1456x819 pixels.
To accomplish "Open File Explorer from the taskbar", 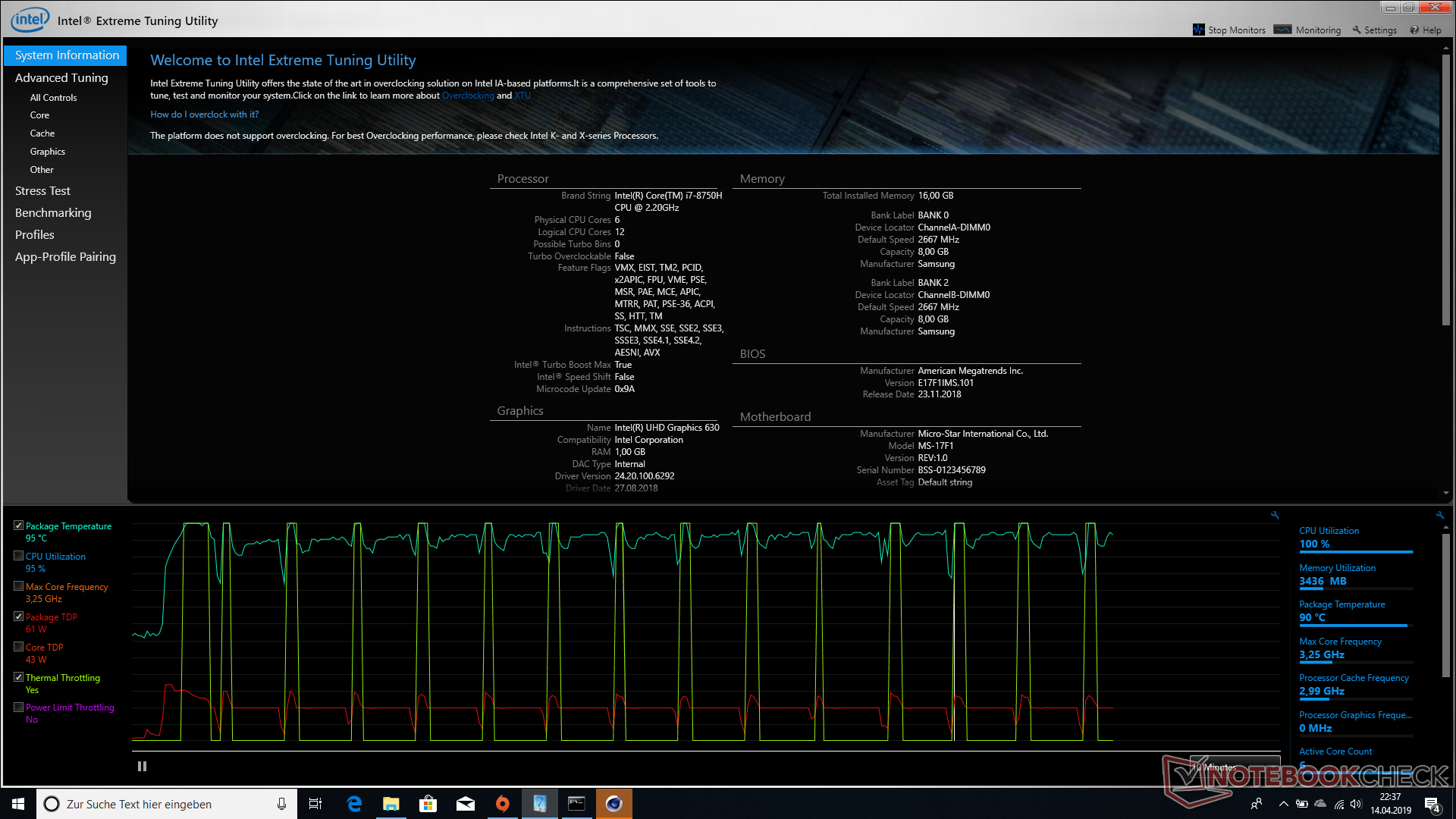I will click(x=391, y=804).
